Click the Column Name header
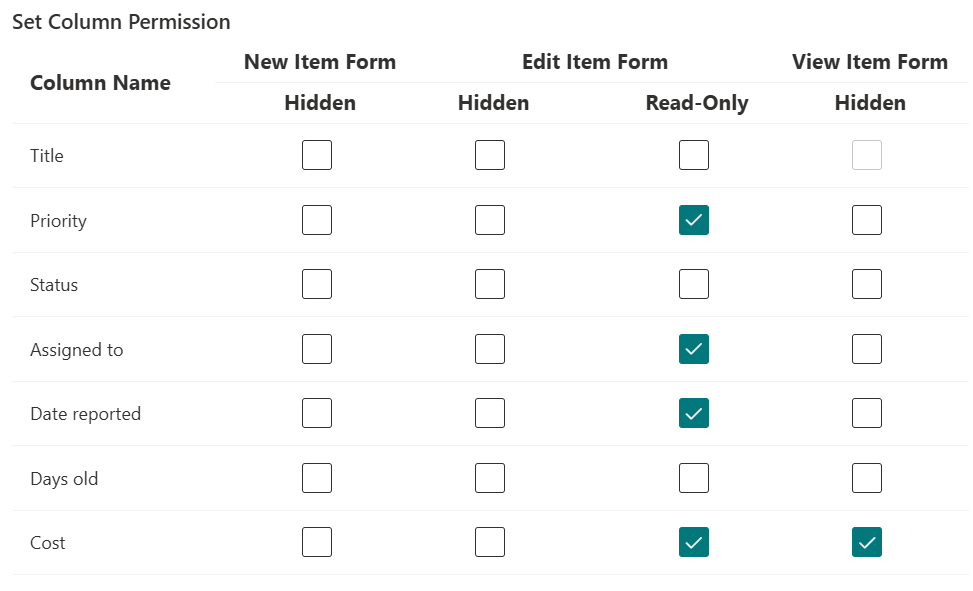The width and height of the screenshot is (973, 591). coord(101,83)
